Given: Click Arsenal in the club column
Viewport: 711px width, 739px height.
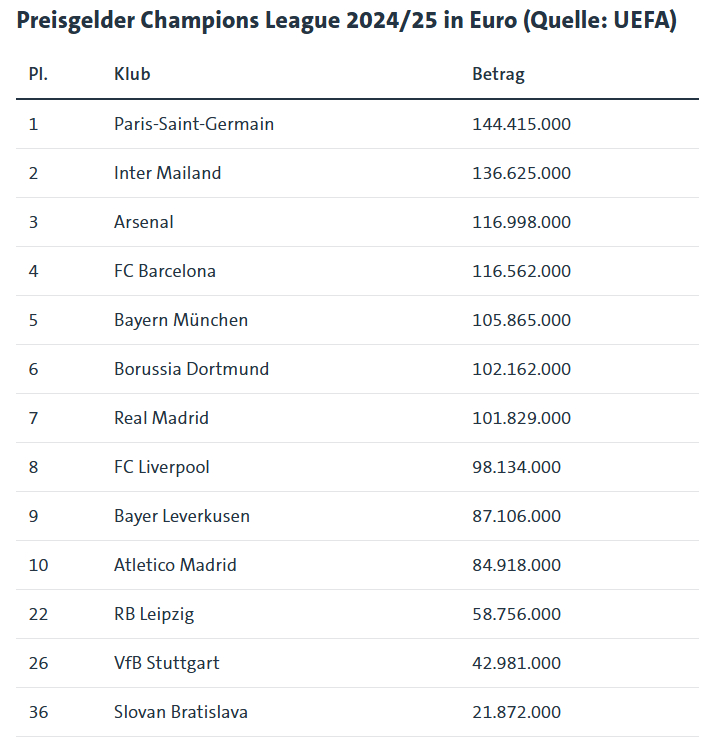Looking at the screenshot, I should [143, 222].
